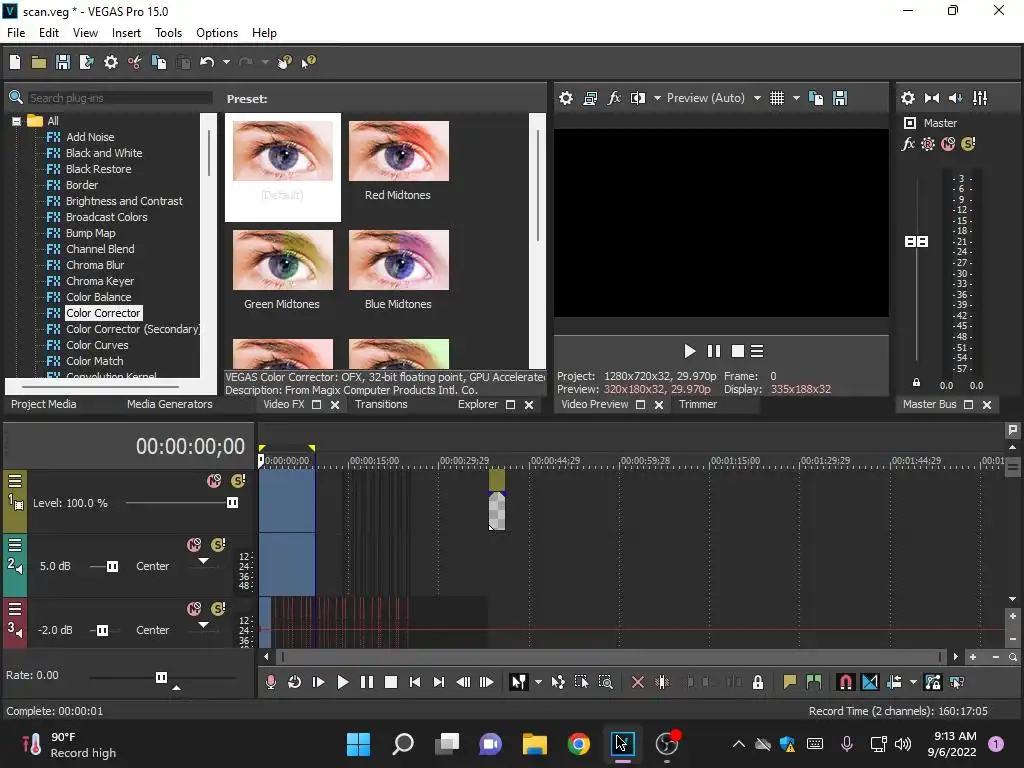Adjust the Master volume fader
The width and height of the screenshot is (1024, 768).
[x=916, y=242]
